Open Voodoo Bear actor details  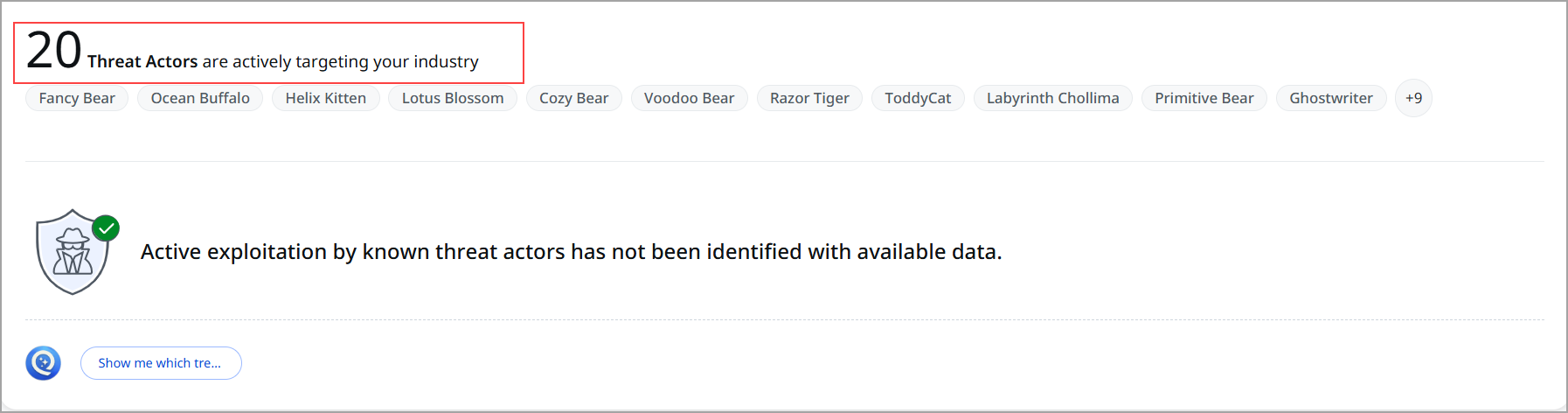689,98
